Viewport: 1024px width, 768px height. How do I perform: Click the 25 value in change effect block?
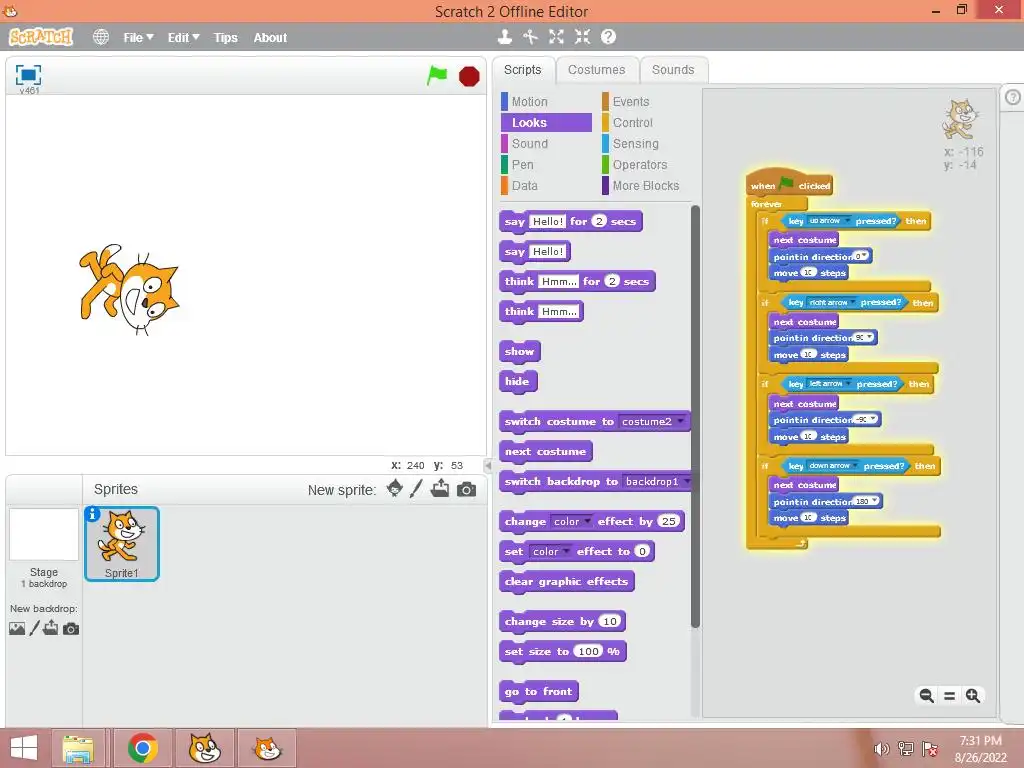point(669,521)
